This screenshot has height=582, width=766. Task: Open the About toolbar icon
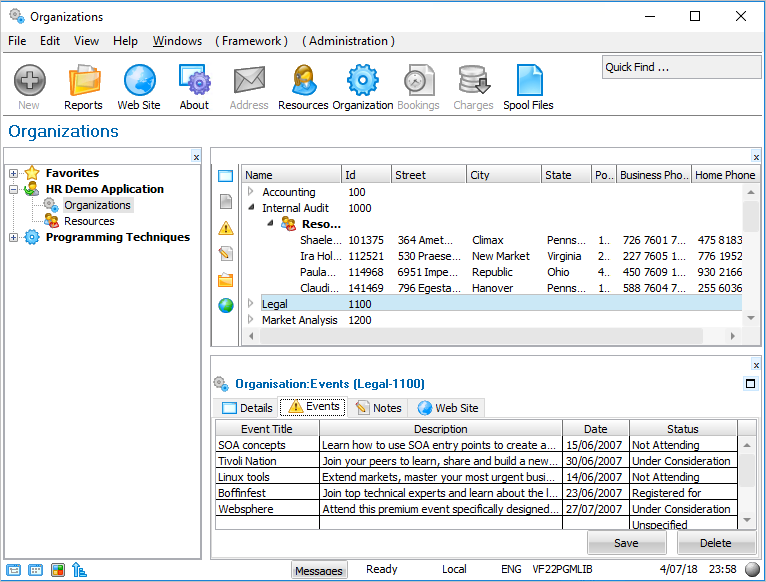(194, 87)
